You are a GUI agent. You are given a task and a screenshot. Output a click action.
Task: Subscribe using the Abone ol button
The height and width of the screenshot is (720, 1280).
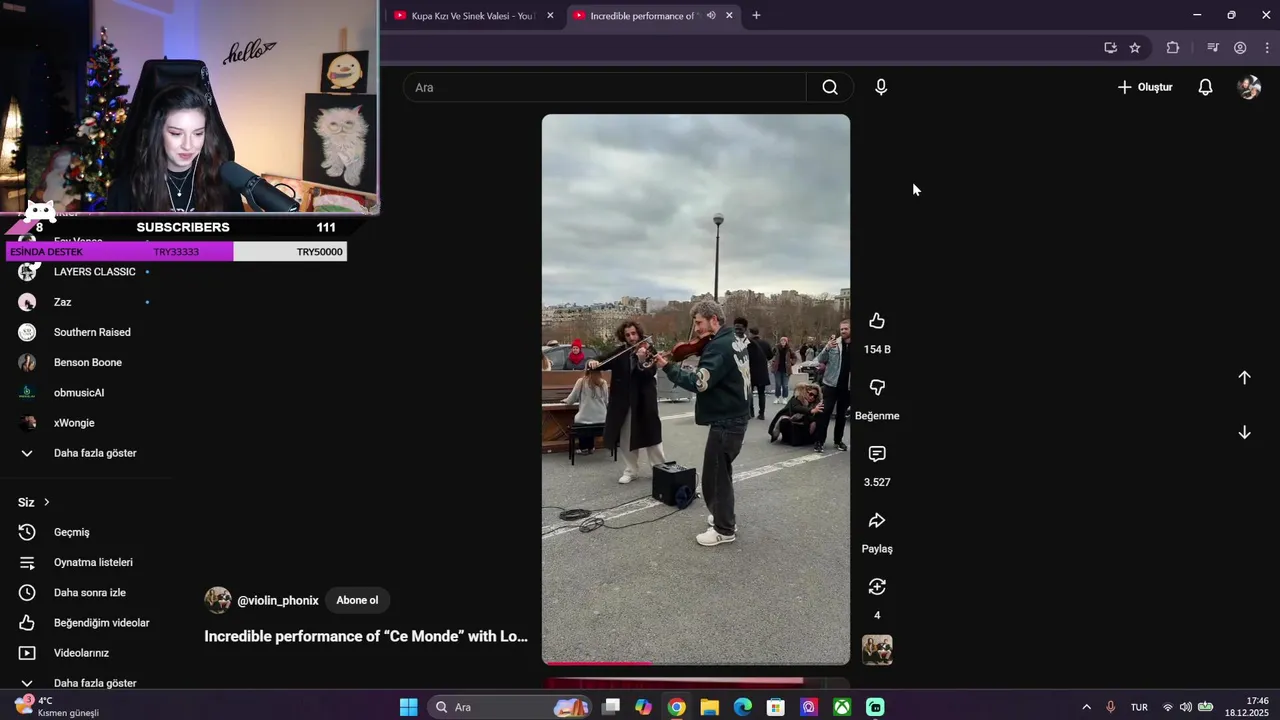pos(357,600)
